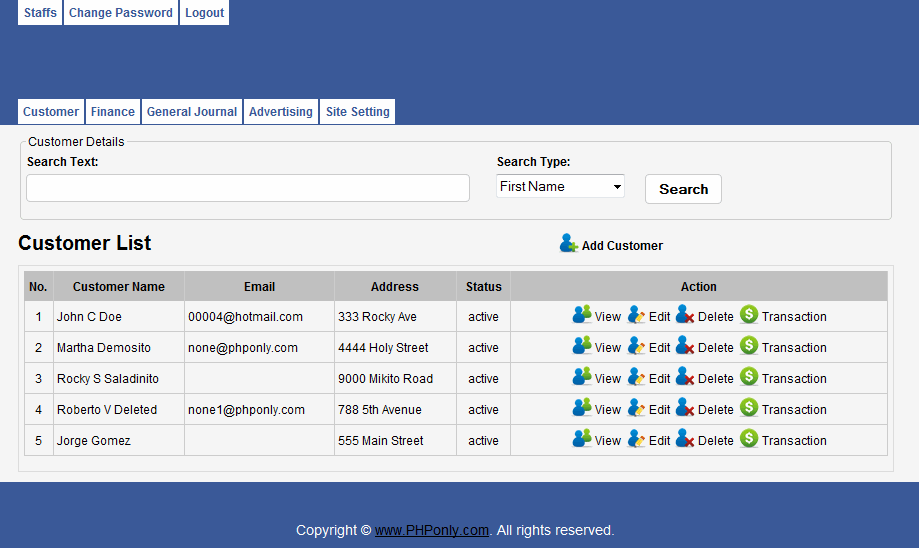Click the View icon for Rocky S Saladinito
The width and height of the screenshot is (919, 548).
[x=581, y=377]
